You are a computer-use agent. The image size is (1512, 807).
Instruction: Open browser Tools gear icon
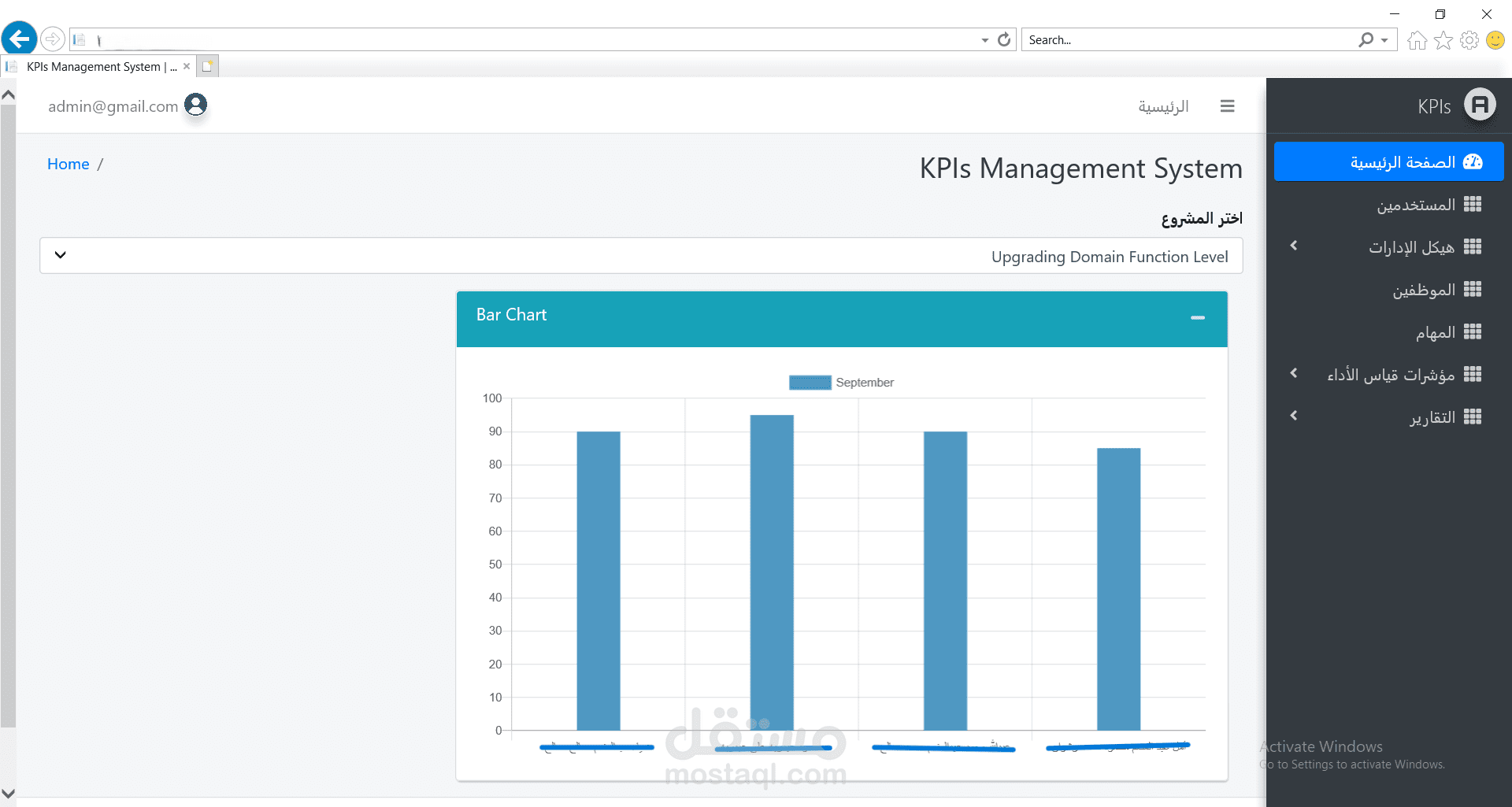coord(1469,40)
